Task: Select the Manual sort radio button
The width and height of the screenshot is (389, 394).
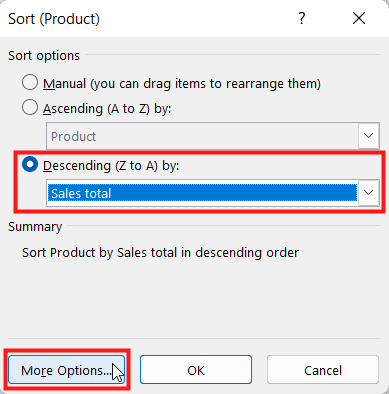Action: point(30,82)
